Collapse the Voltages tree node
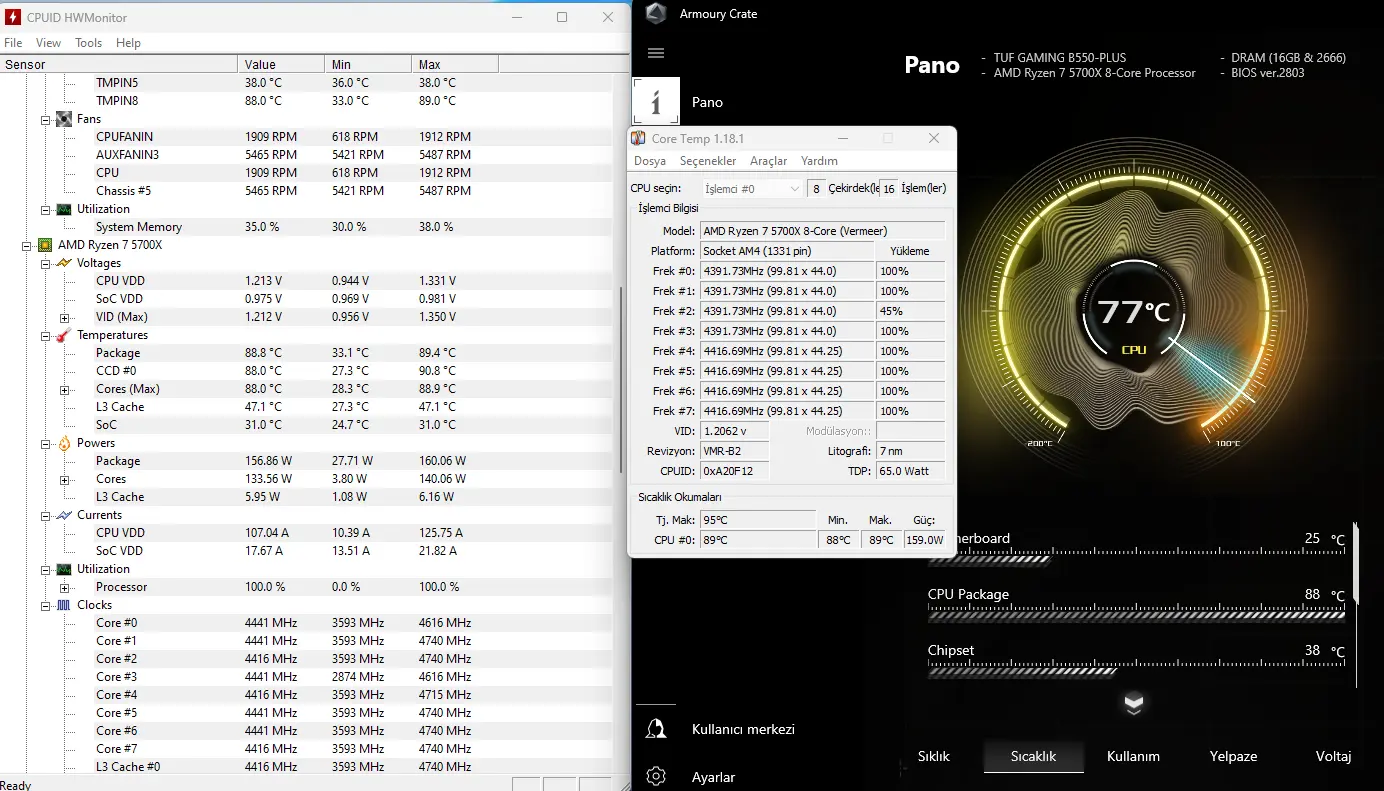Screen dimensions: 1384x791 tap(46, 263)
